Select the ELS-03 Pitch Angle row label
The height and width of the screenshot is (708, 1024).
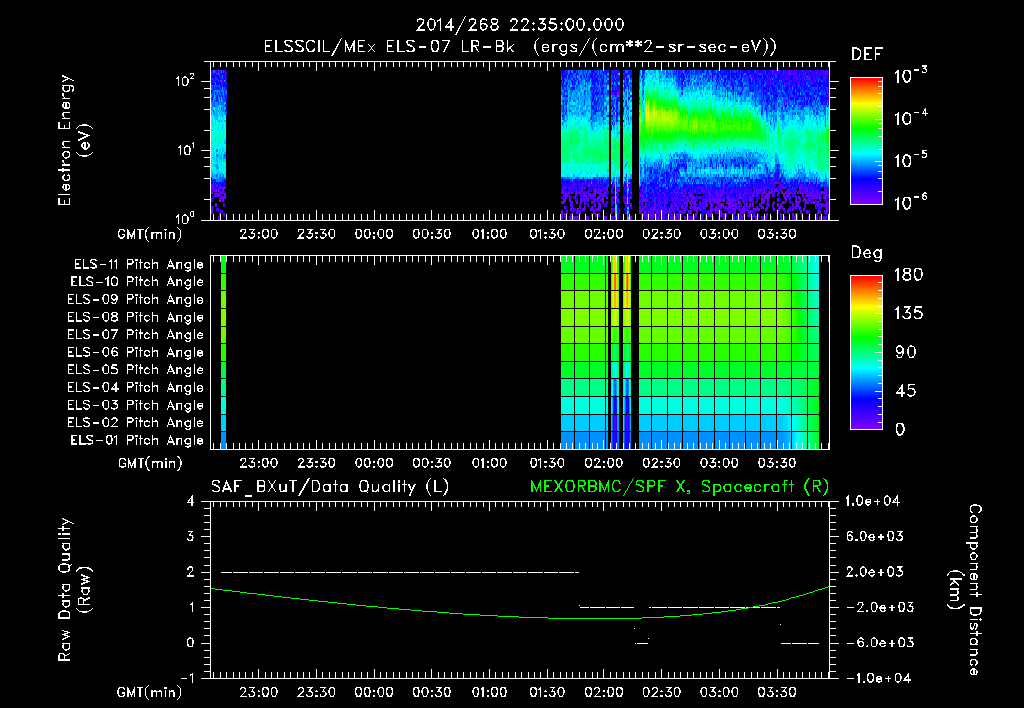coord(136,405)
